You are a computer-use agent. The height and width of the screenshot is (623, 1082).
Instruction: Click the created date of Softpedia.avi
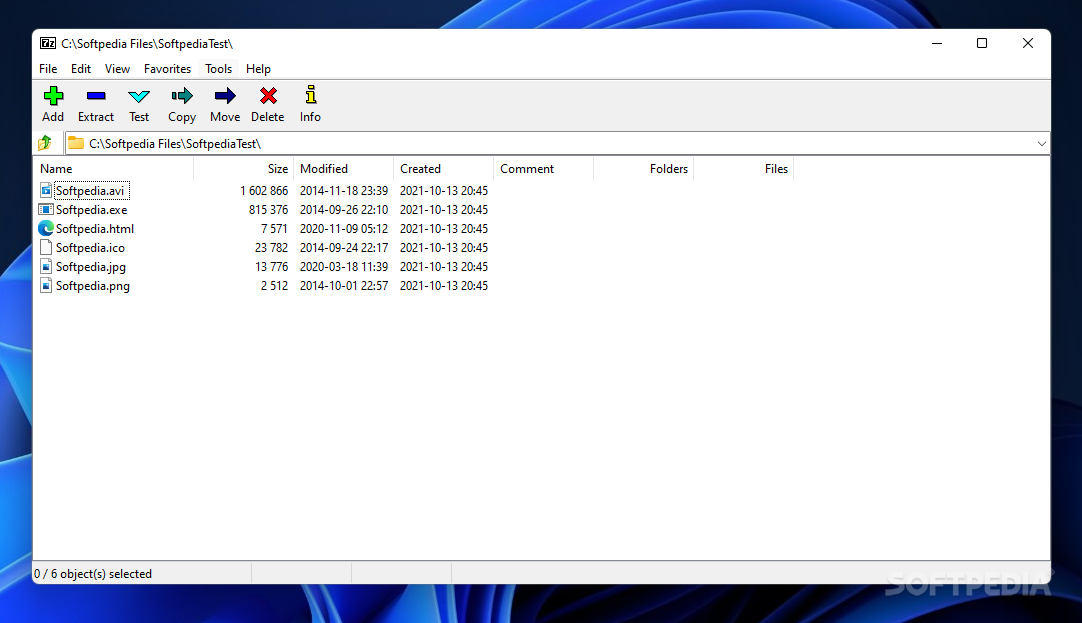point(444,190)
